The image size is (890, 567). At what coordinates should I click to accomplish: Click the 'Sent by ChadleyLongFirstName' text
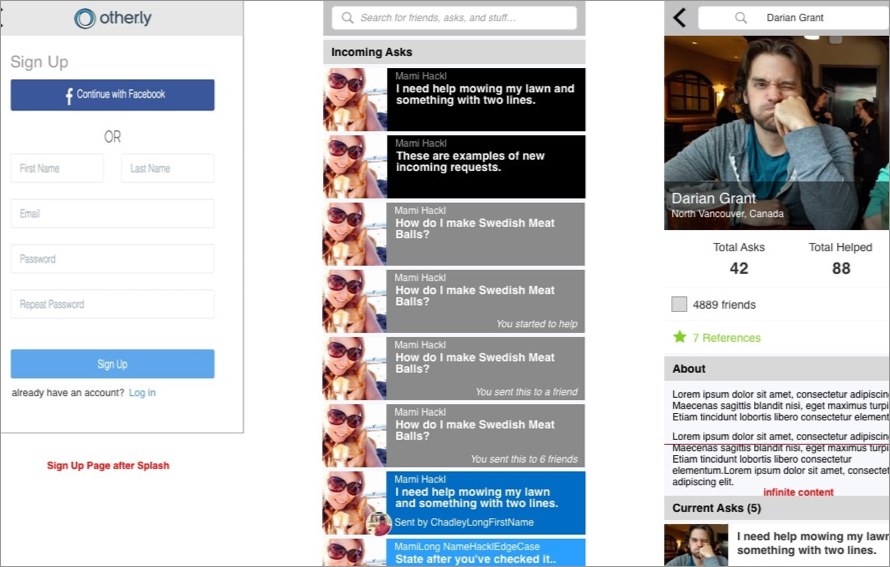(464, 522)
